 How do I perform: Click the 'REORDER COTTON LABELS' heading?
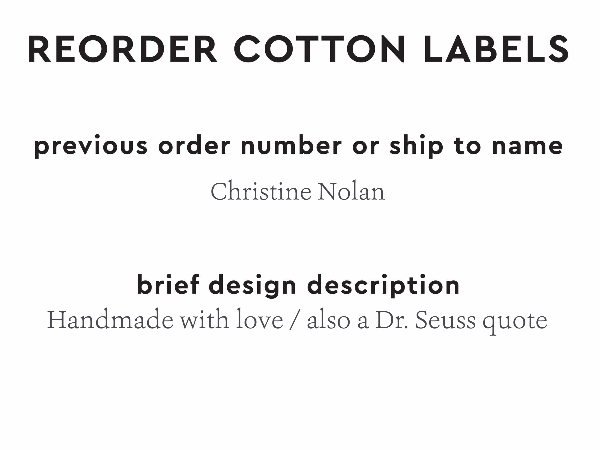tap(298, 49)
